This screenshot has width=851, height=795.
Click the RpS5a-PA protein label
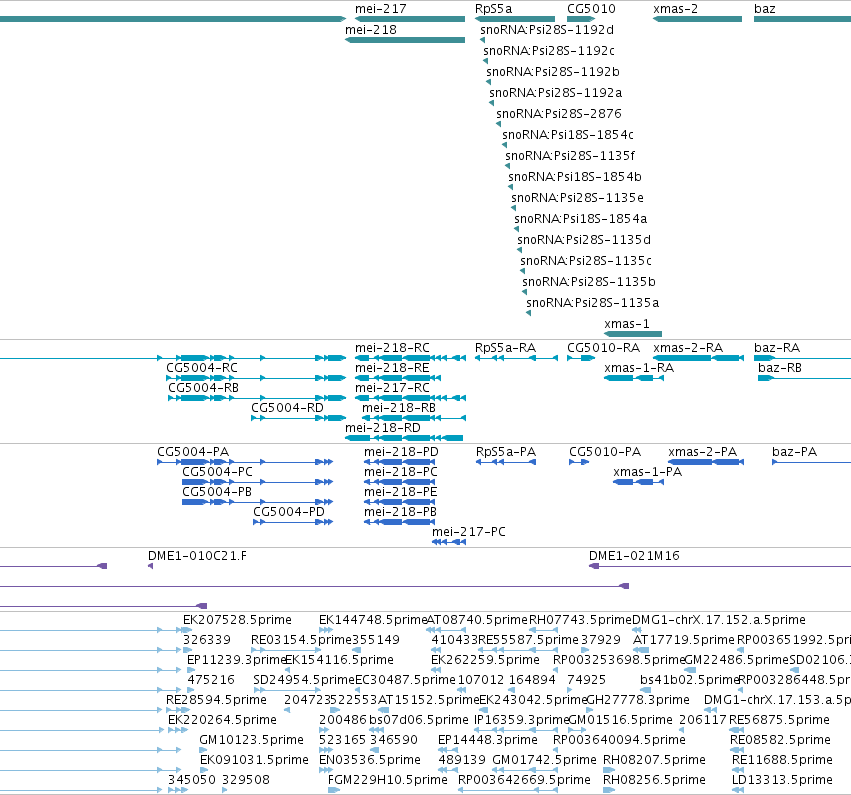(506, 452)
